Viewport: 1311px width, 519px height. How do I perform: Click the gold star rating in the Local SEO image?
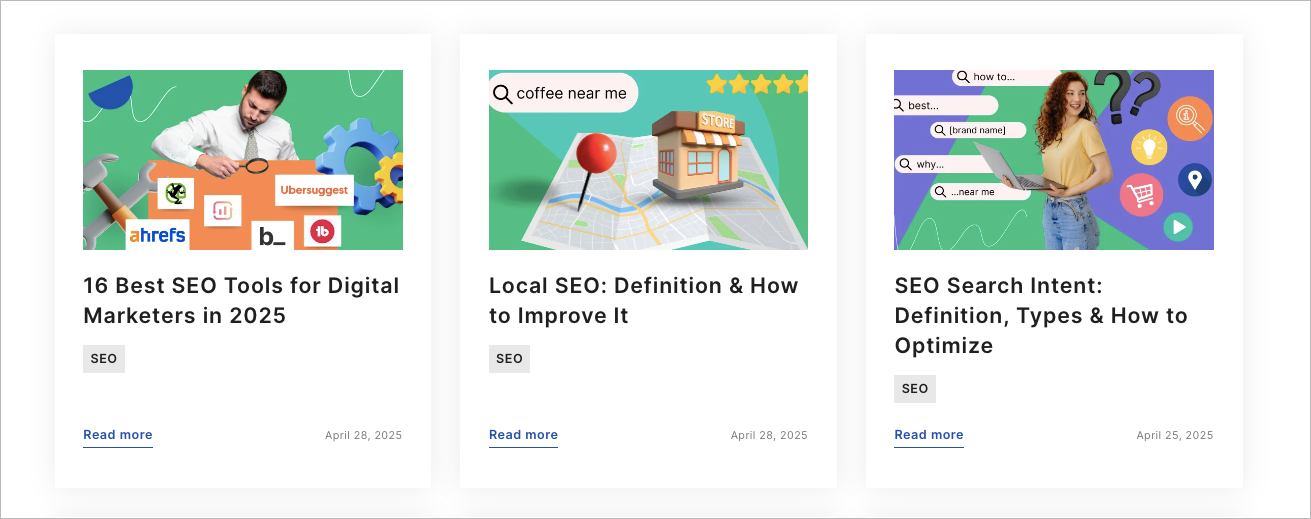pyautogui.click(x=756, y=84)
